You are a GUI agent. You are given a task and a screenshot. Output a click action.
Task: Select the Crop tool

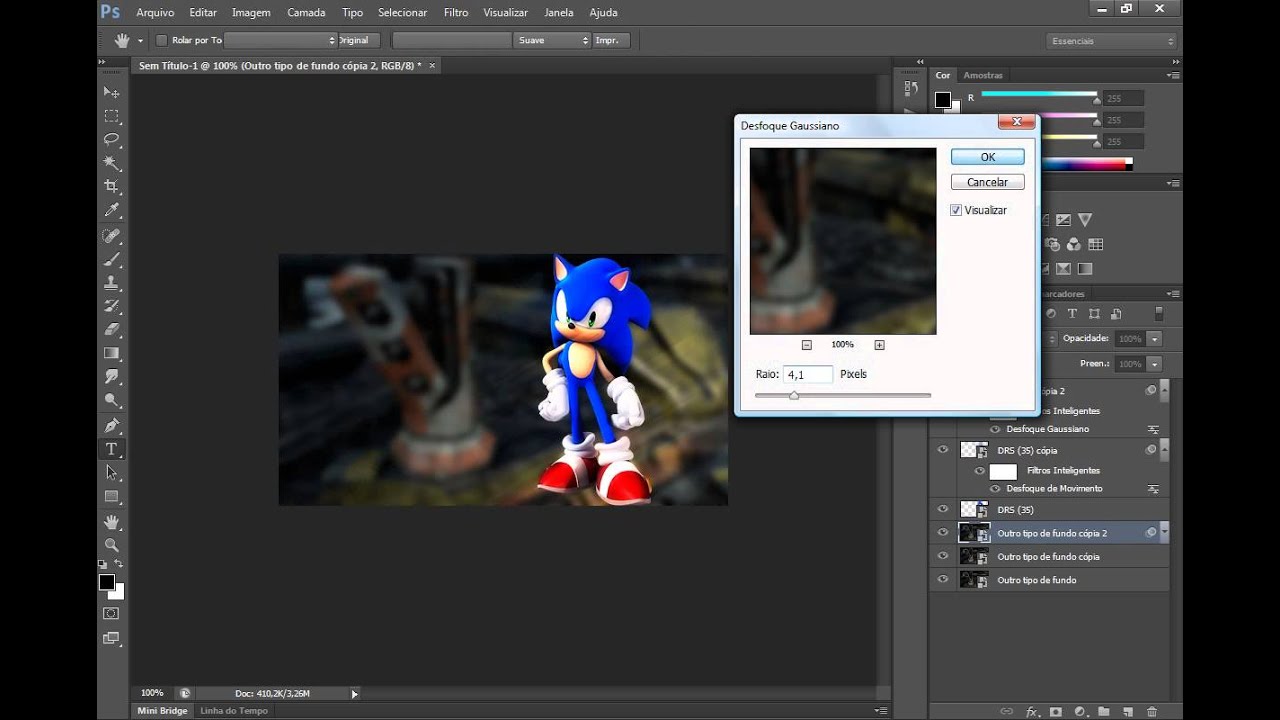point(112,187)
